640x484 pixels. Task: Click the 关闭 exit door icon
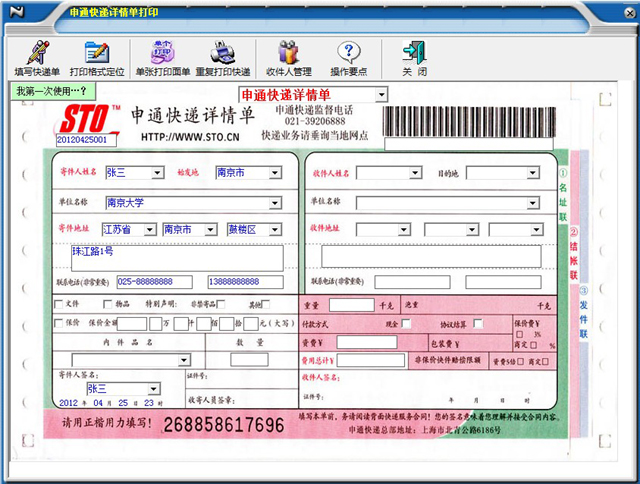pyautogui.click(x=414, y=58)
